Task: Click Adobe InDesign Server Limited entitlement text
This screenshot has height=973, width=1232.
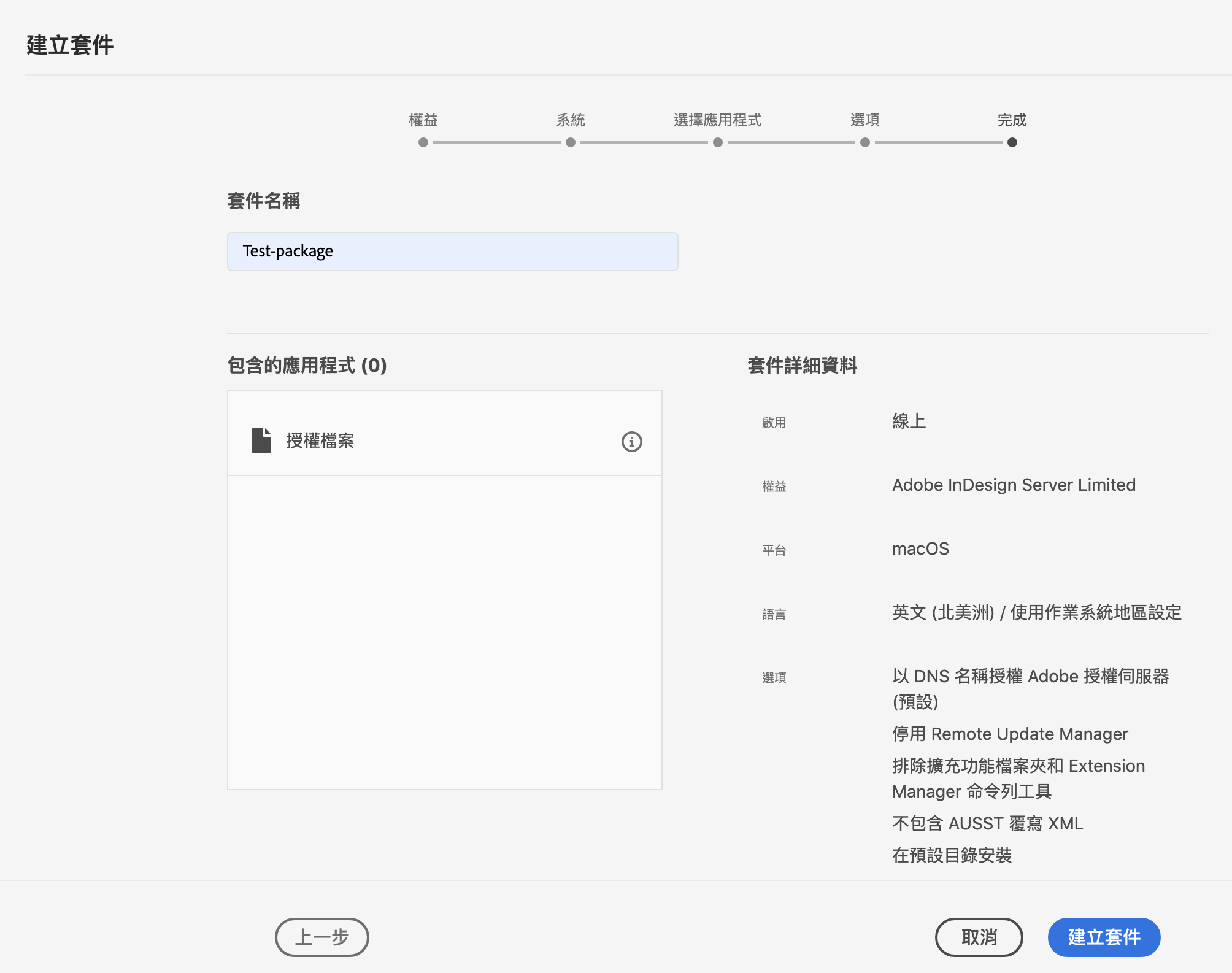Action: [x=1014, y=485]
